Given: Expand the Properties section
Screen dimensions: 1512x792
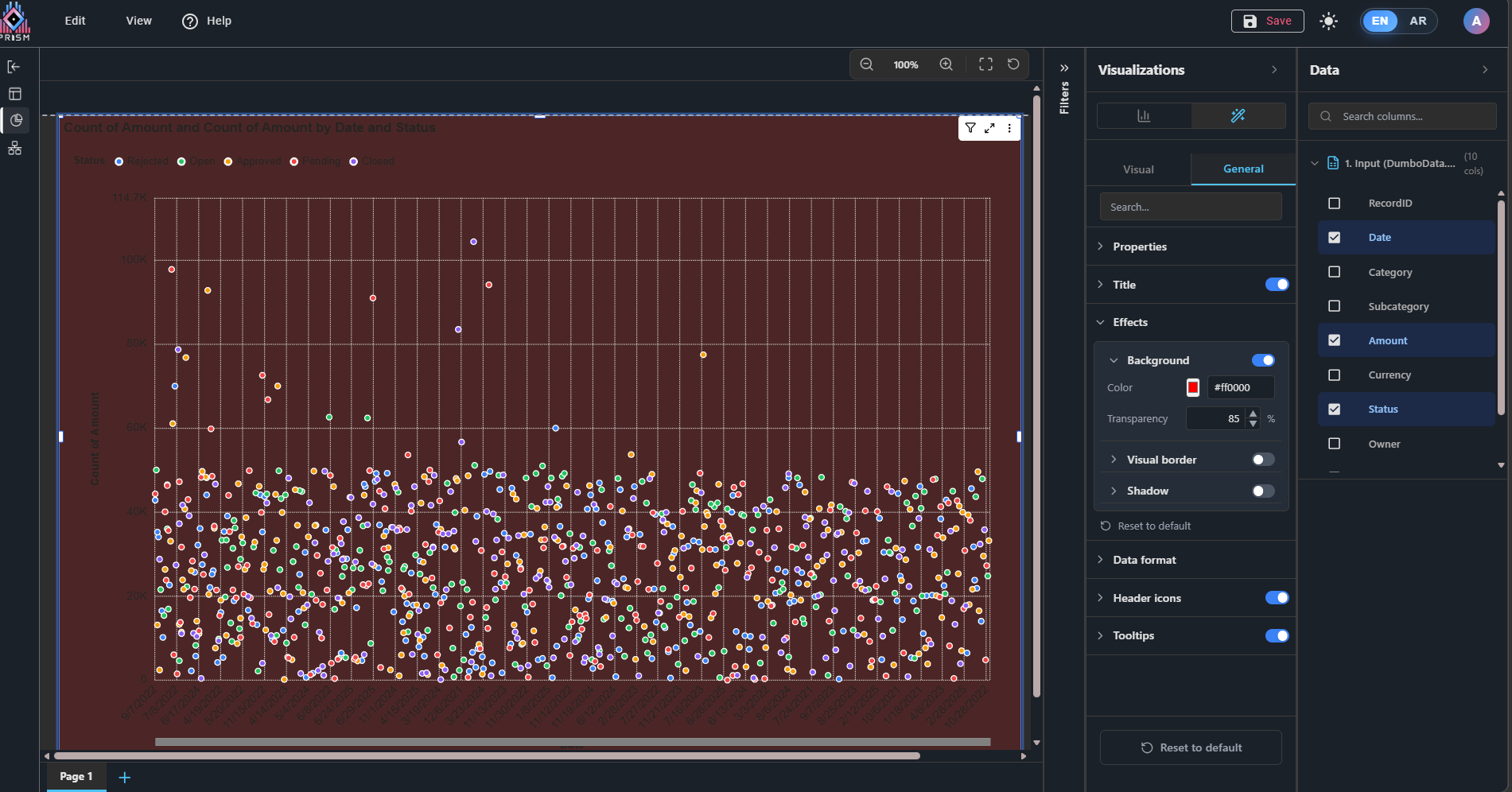Looking at the screenshot, I should 1139,247.
